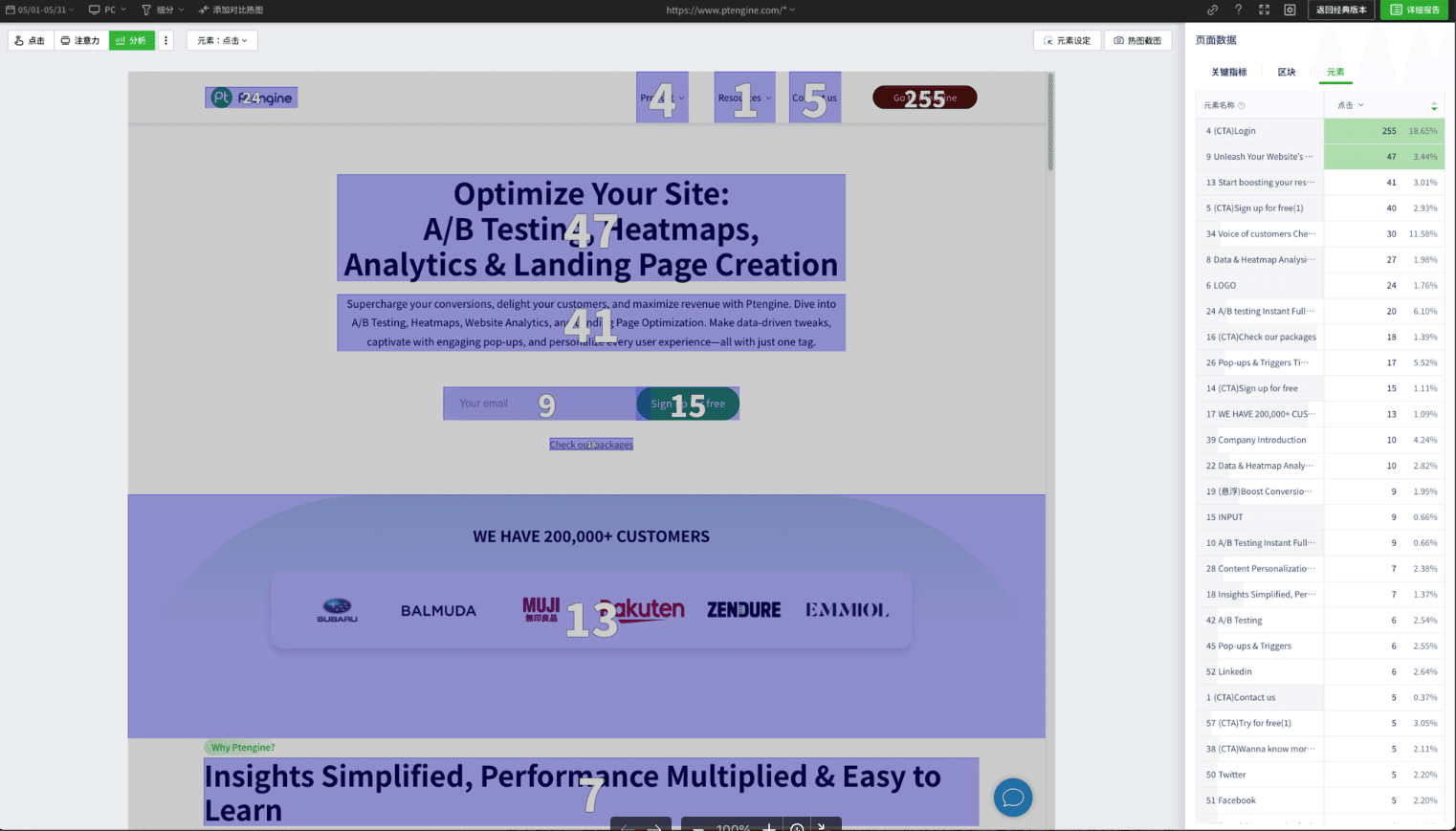The height and width of the screenshot is (831, 1456).
Task: Click the Sign up for free button
Action: 688,404
